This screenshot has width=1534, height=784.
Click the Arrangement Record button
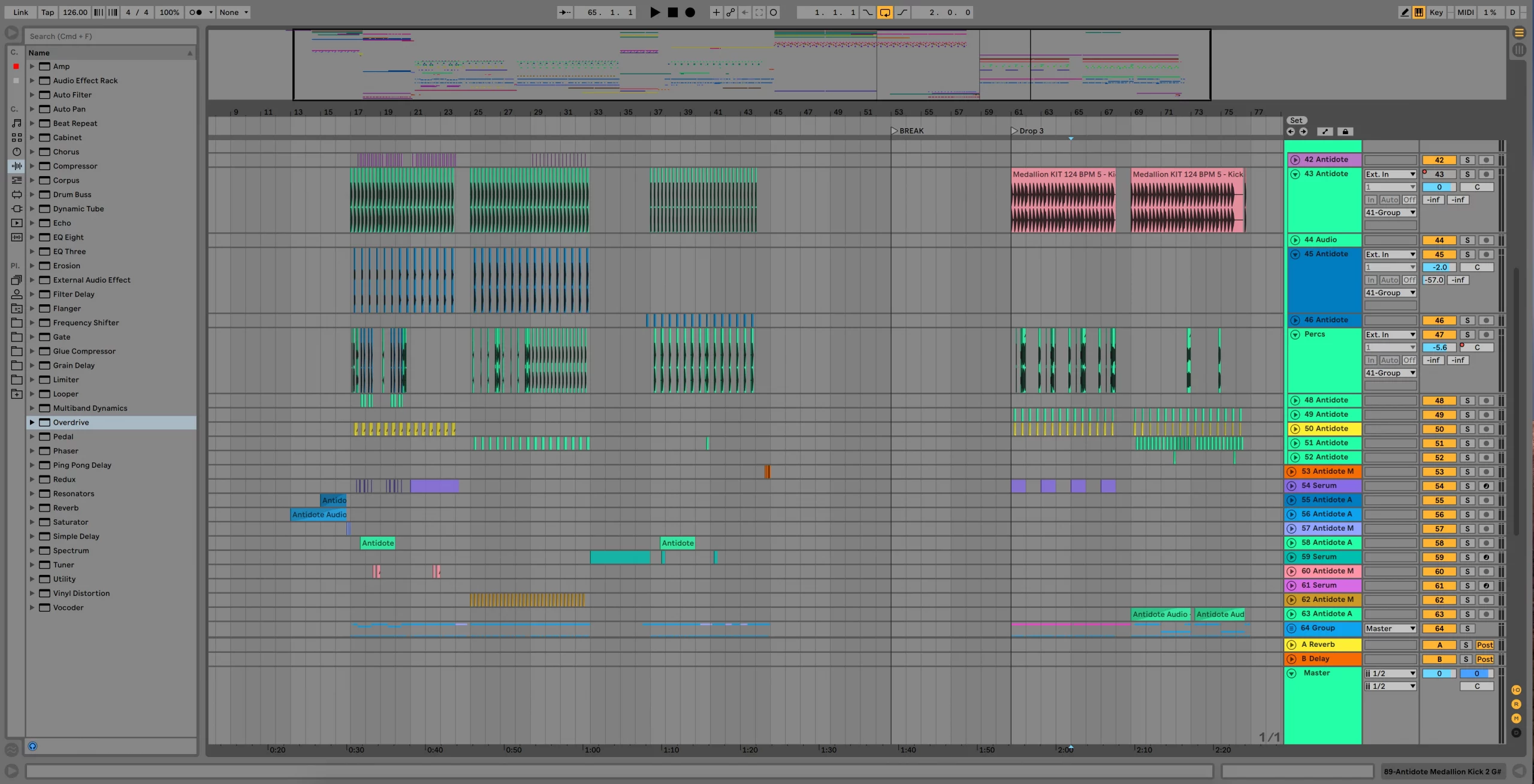tap(690, 12)
